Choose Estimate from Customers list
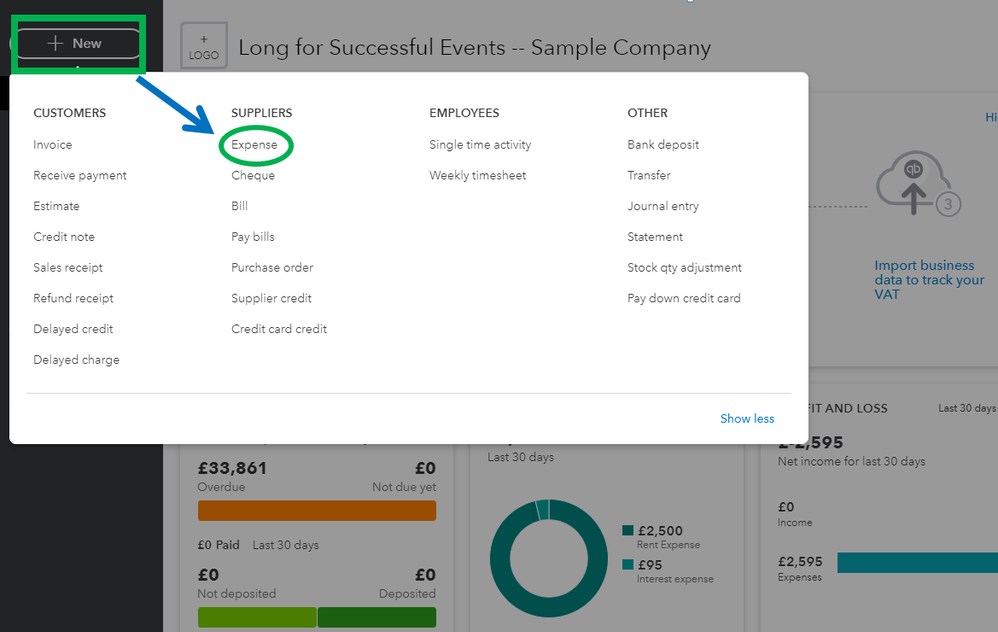The image size is (998, 632). pyautogui.click(x=56, y=206)
